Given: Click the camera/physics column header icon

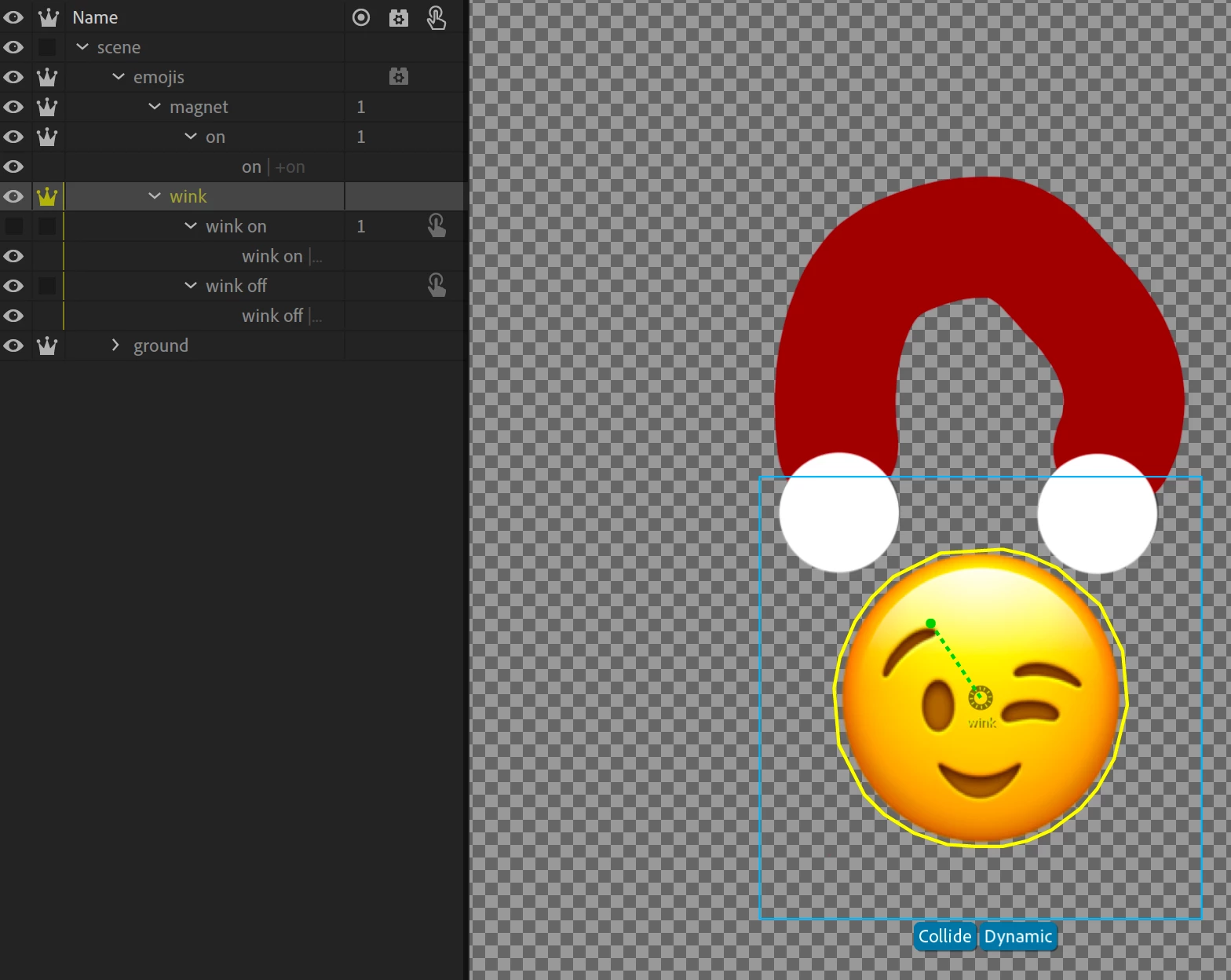Looking at the screenshot, I should [399, 17].
